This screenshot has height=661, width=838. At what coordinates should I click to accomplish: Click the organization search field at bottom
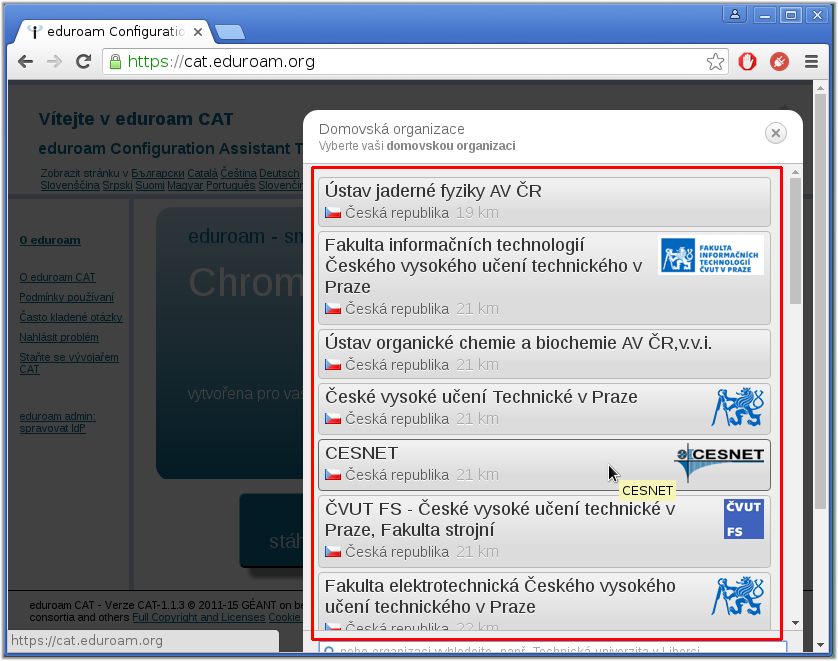click(x=553, y=647)
